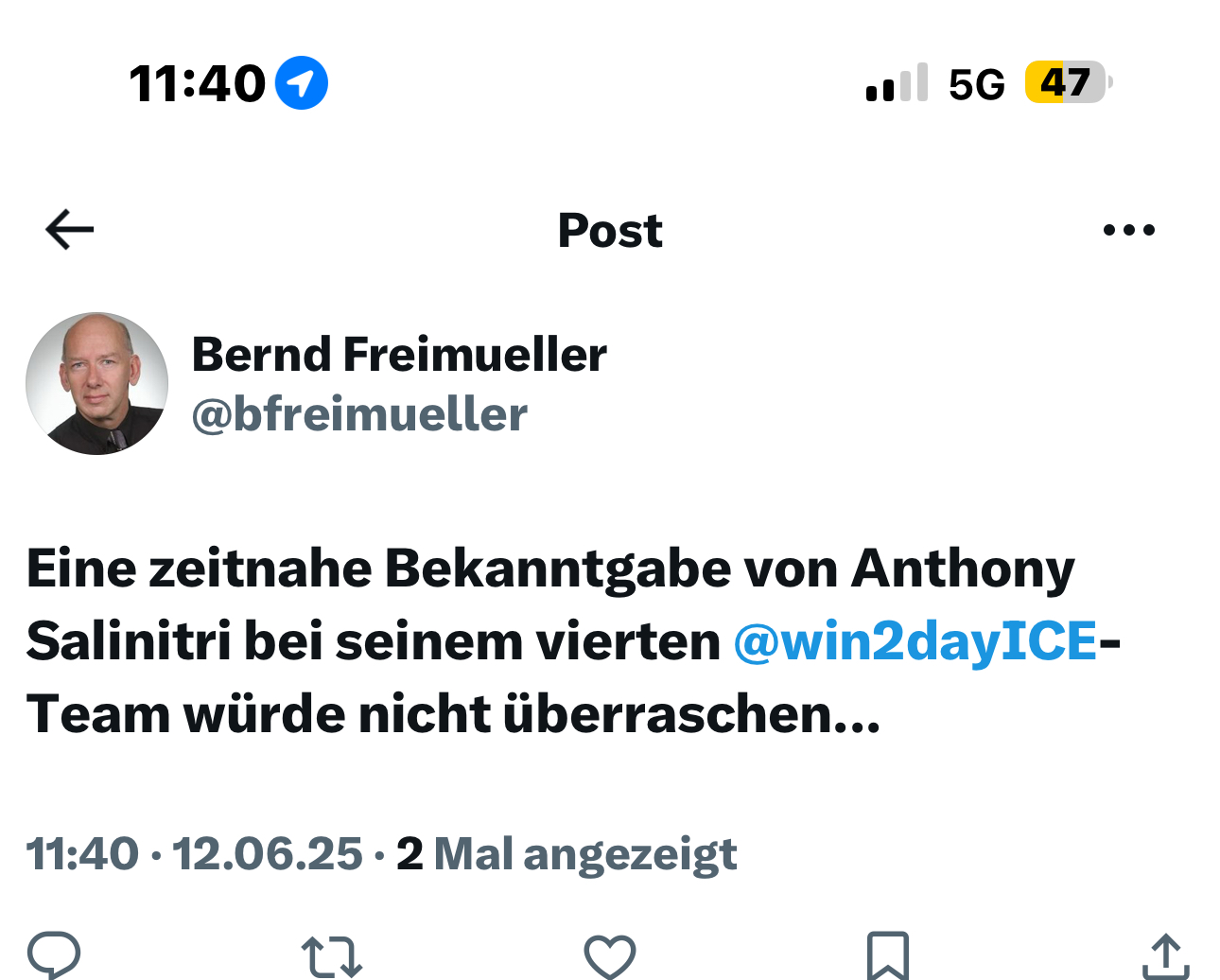Screen dimensions: 1220x980
Task: Tap the 12.06.25 post date
Action: point(268,854)
